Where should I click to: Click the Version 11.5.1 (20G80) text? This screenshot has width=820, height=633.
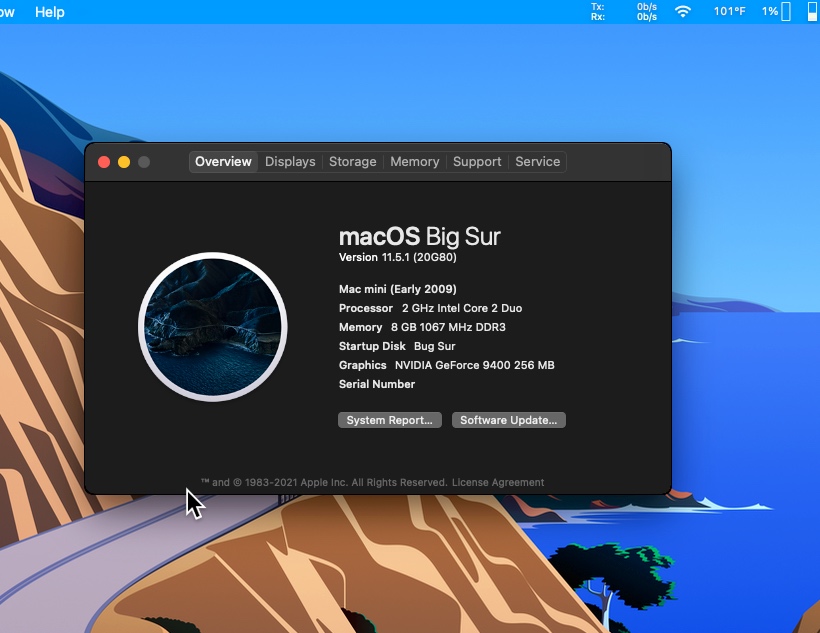(x=397, y=257)
